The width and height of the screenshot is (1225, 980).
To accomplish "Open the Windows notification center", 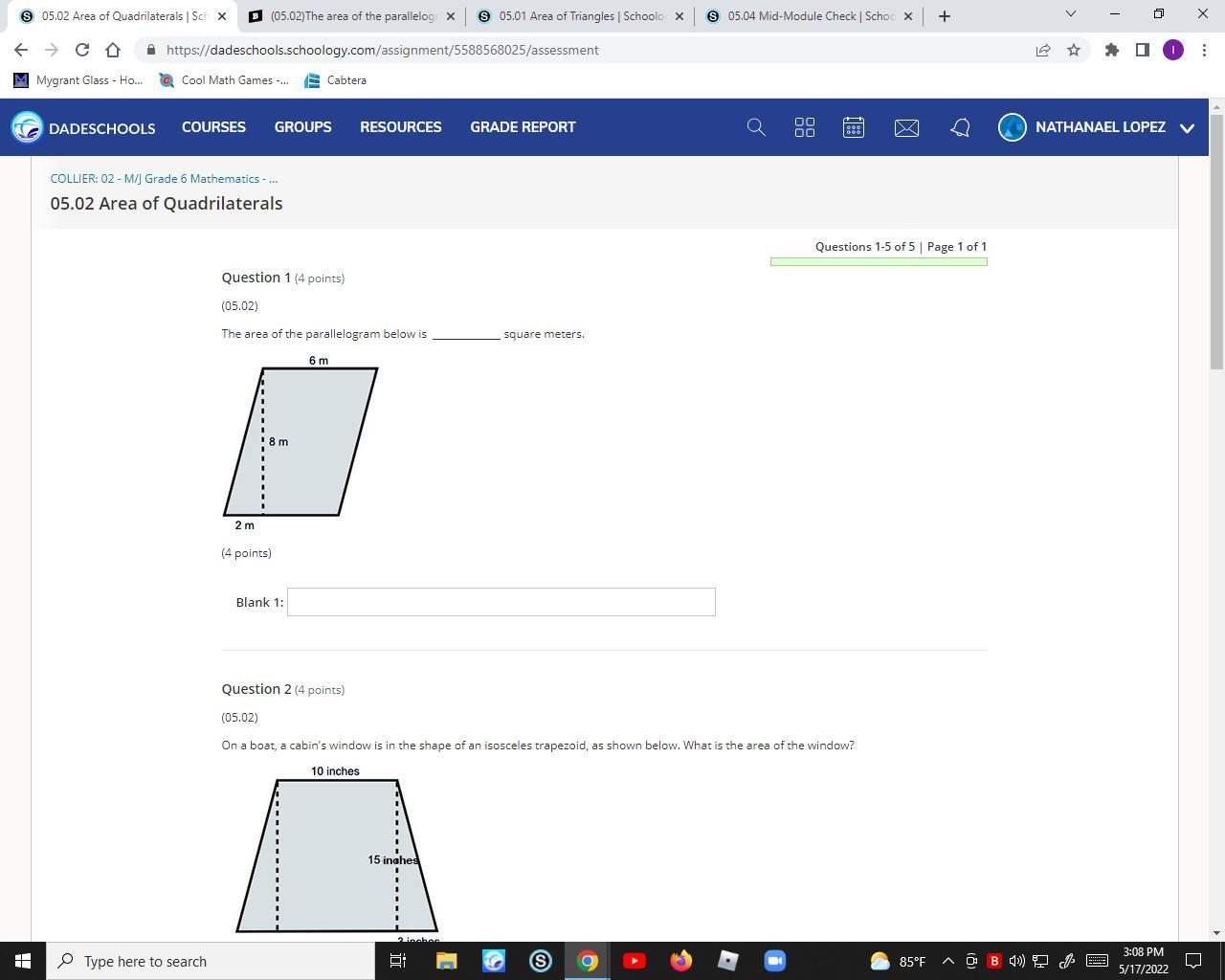I will pos(1194,961).
